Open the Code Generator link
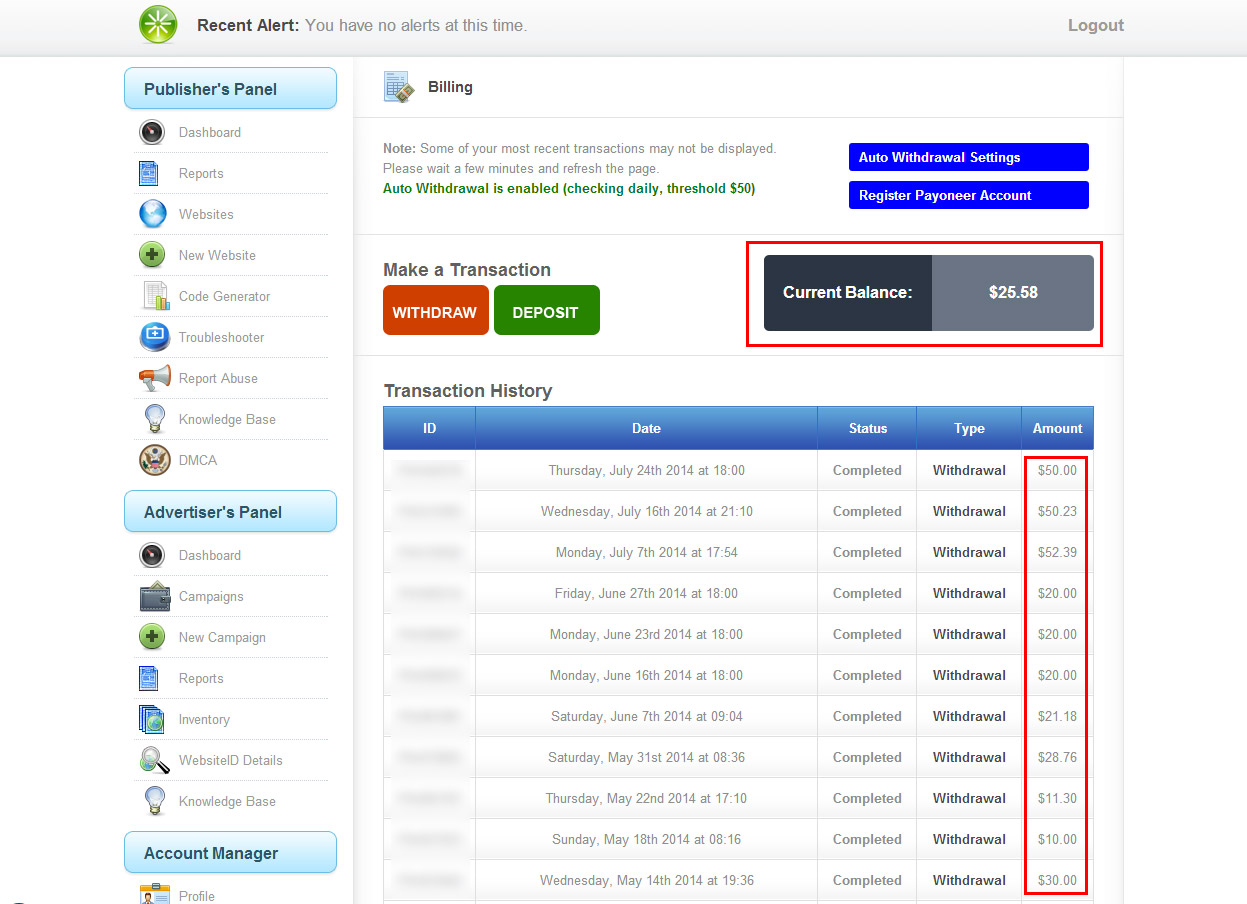The height and width of the screenshot is (904, 1247). (224, 296)
